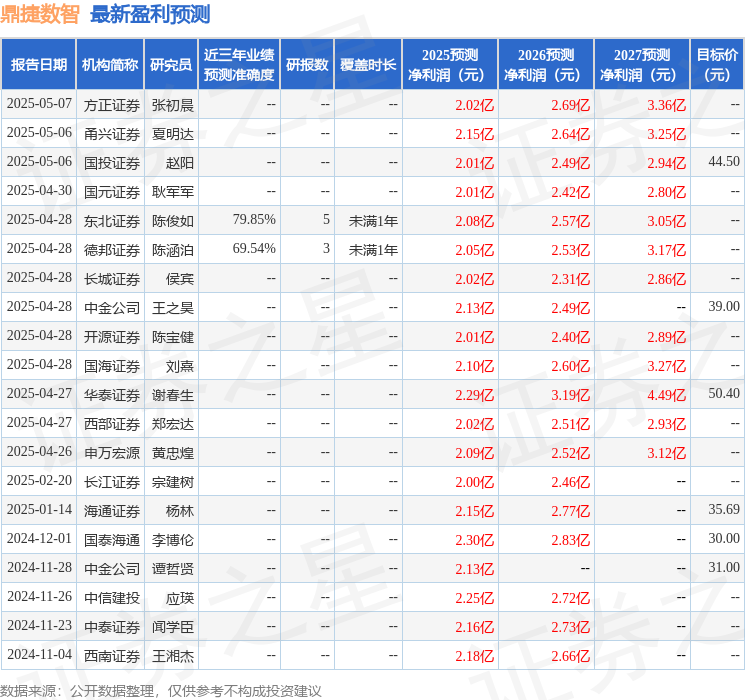Click institution 海通证券
The width and height of the screenshot is (745, 700).
pos(112,511)
